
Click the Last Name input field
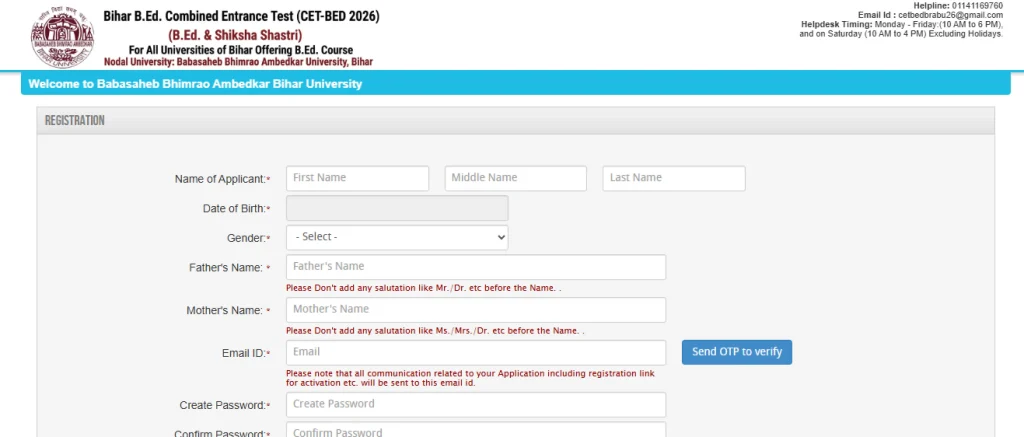(674, 178)
